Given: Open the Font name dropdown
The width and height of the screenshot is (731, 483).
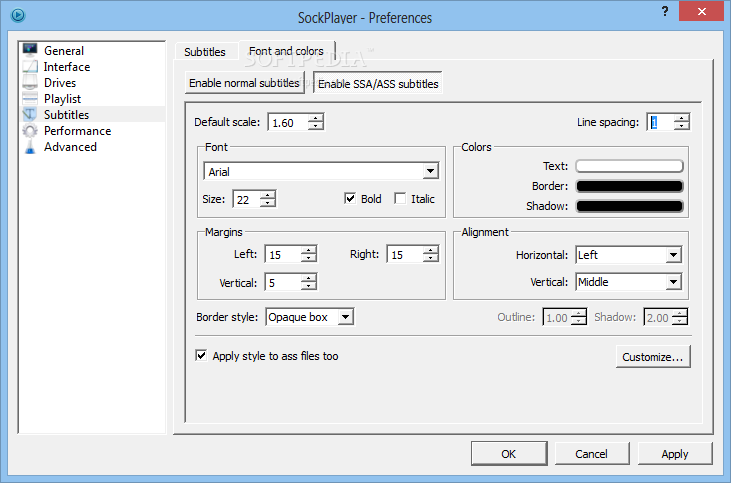Looking at the screenshot, I should (430, 171).
